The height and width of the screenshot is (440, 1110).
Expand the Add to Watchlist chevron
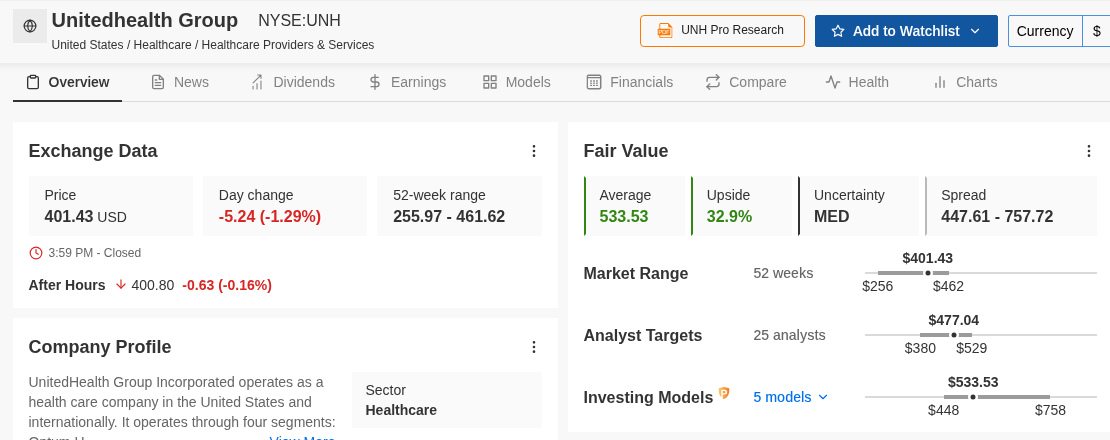tap(975, 31)
